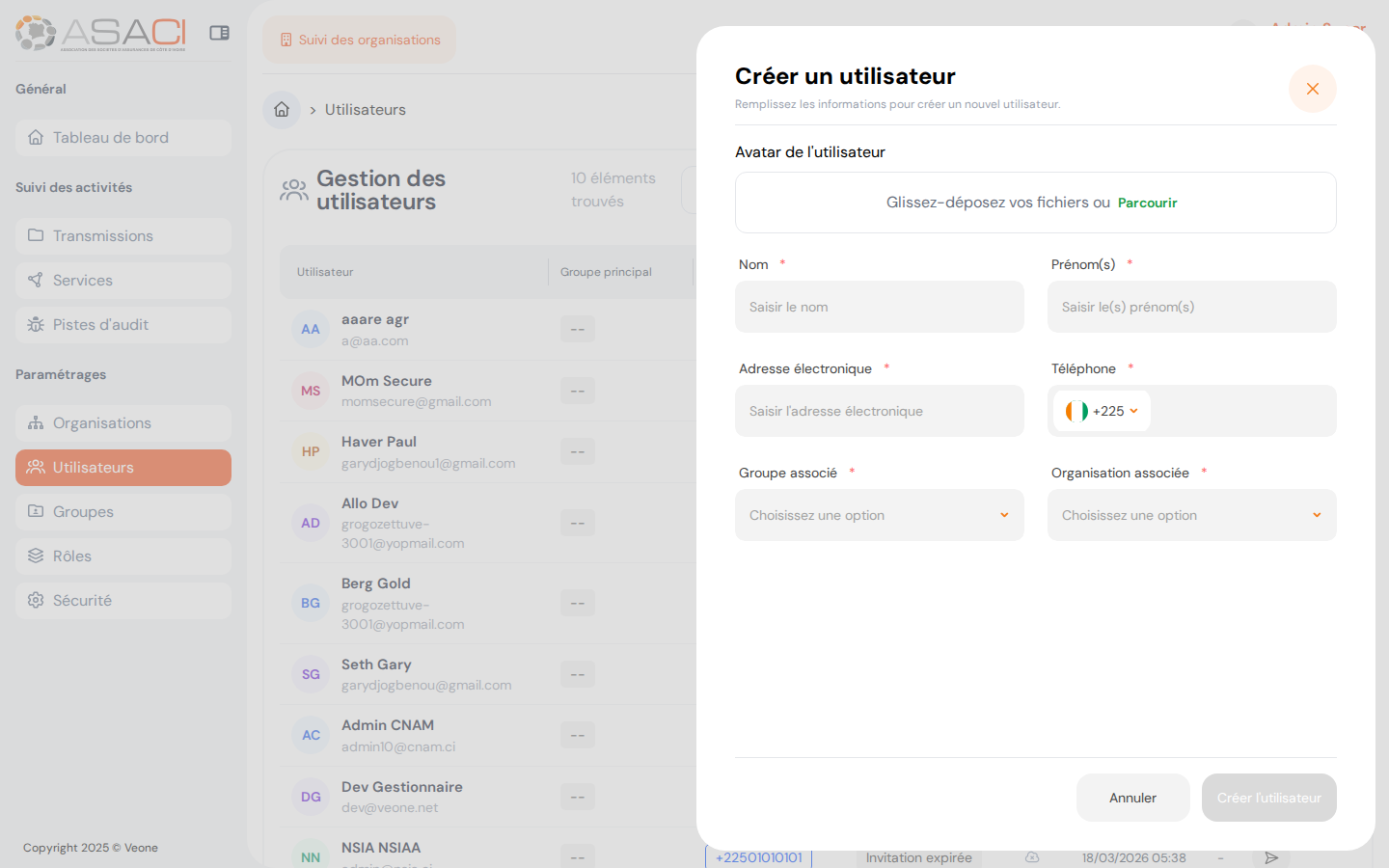This screenshot has width=1389, height=868.
Task: Click the Suivi des organisations tab
Action: pos(360,40)
